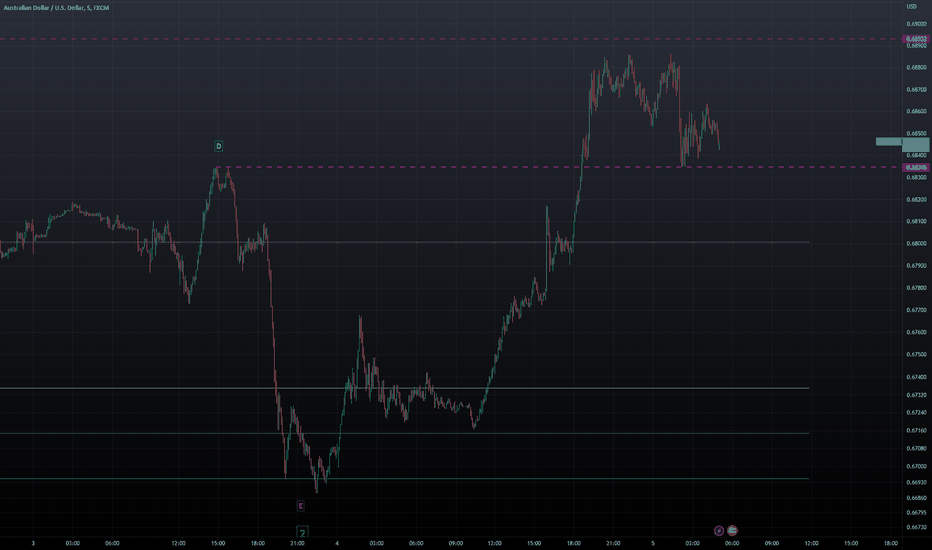Click the lower pink dashed-line price label

[915, 168]
